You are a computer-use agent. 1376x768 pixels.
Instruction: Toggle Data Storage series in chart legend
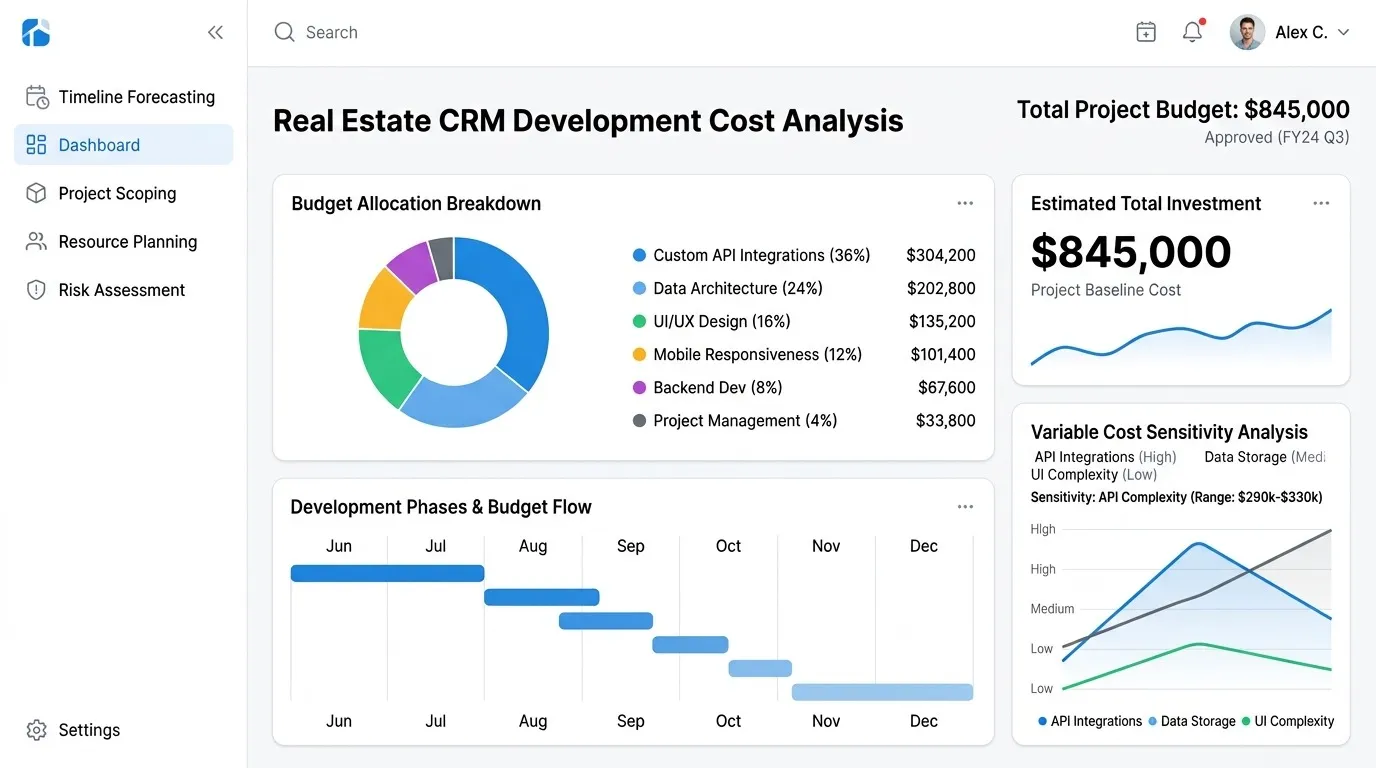click(1192, 721)
